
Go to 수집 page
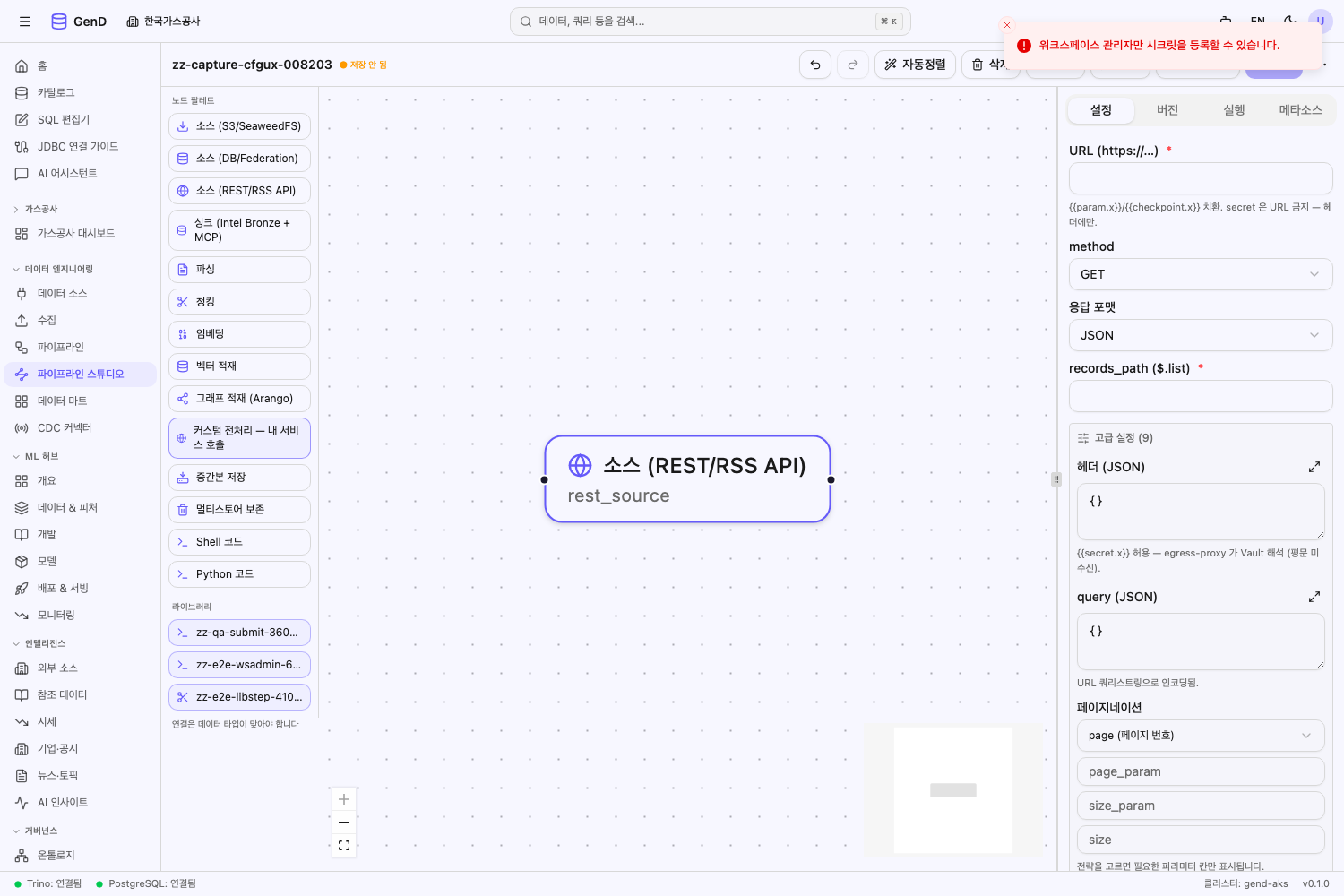click(x=81, y=321)
